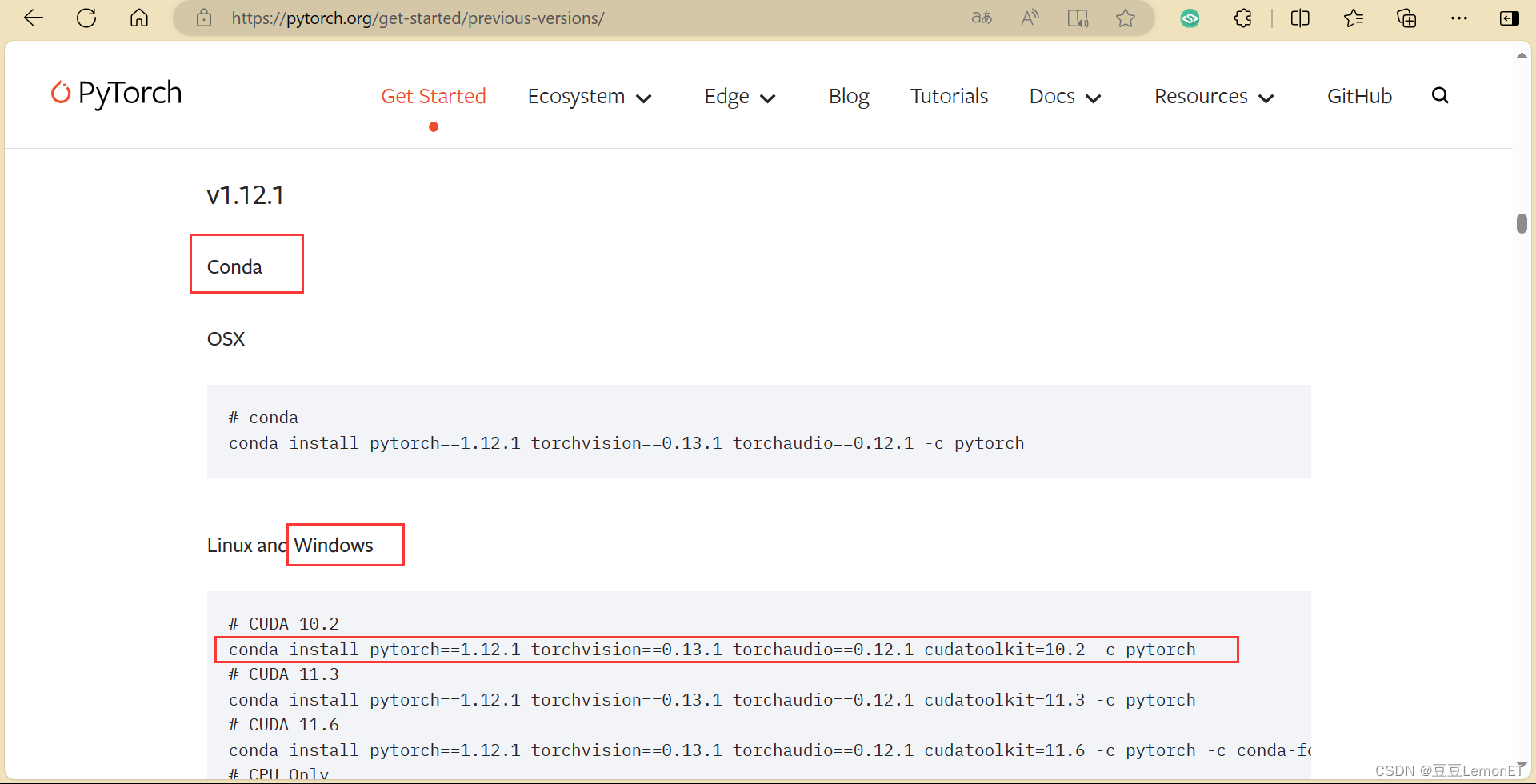Screen dimensions: 1536x784
Task: Click the OSX conda install command line
Action: click(x=626, y=443)
